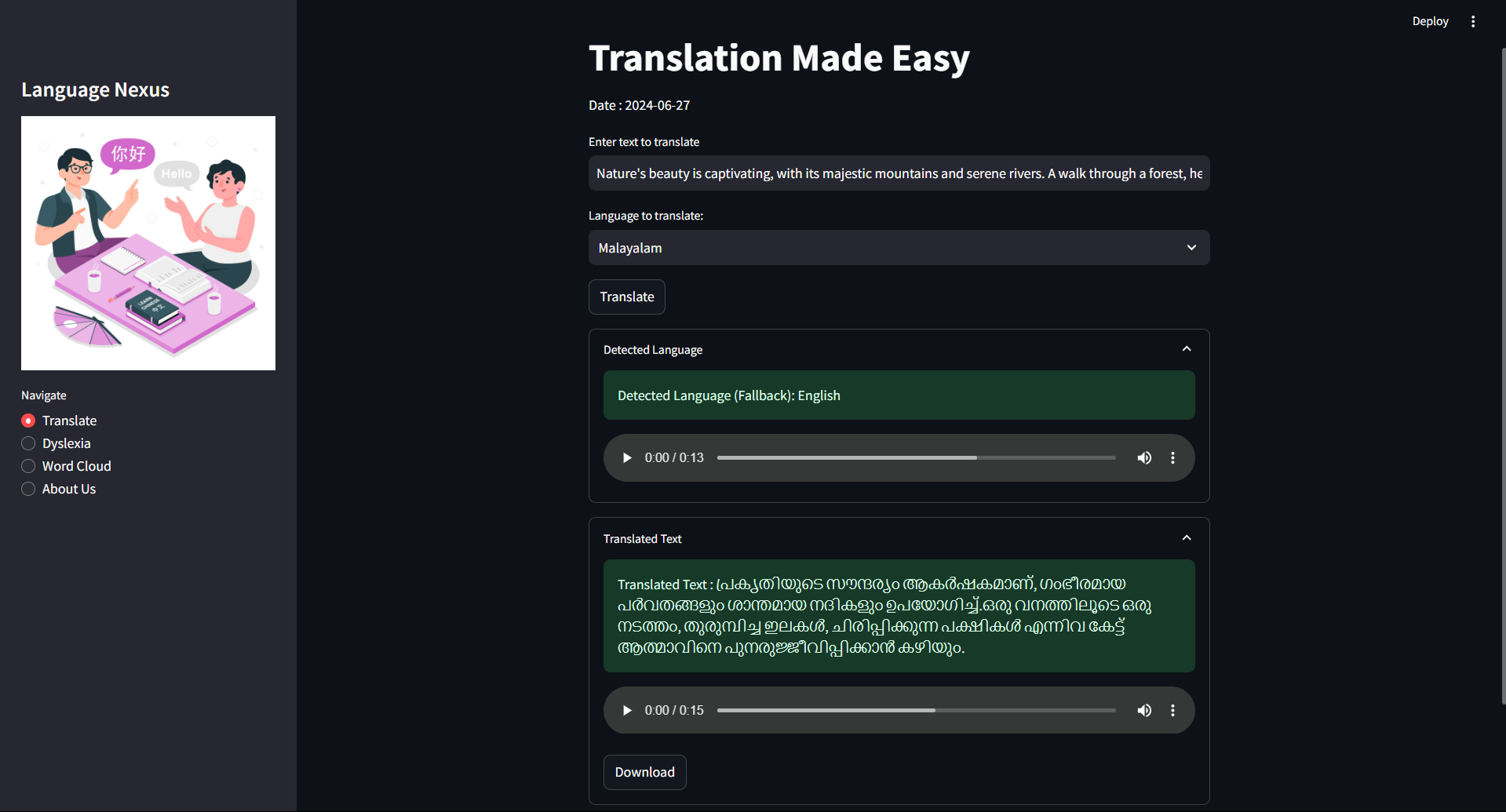This screenshot has height=812, width=1506.
Task: Open the Malayalam language dropdown
Action: coord(899,248)
